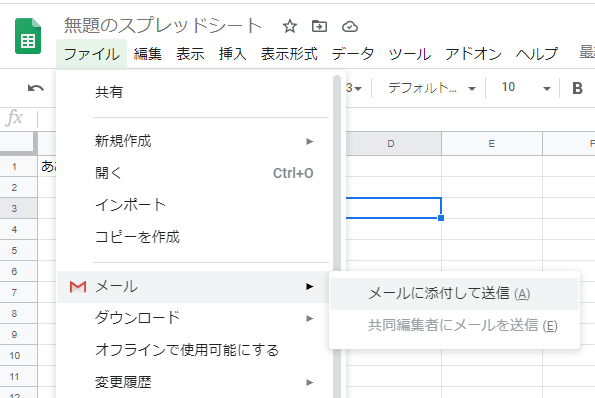Click the selected cell D3

[394, 208]
